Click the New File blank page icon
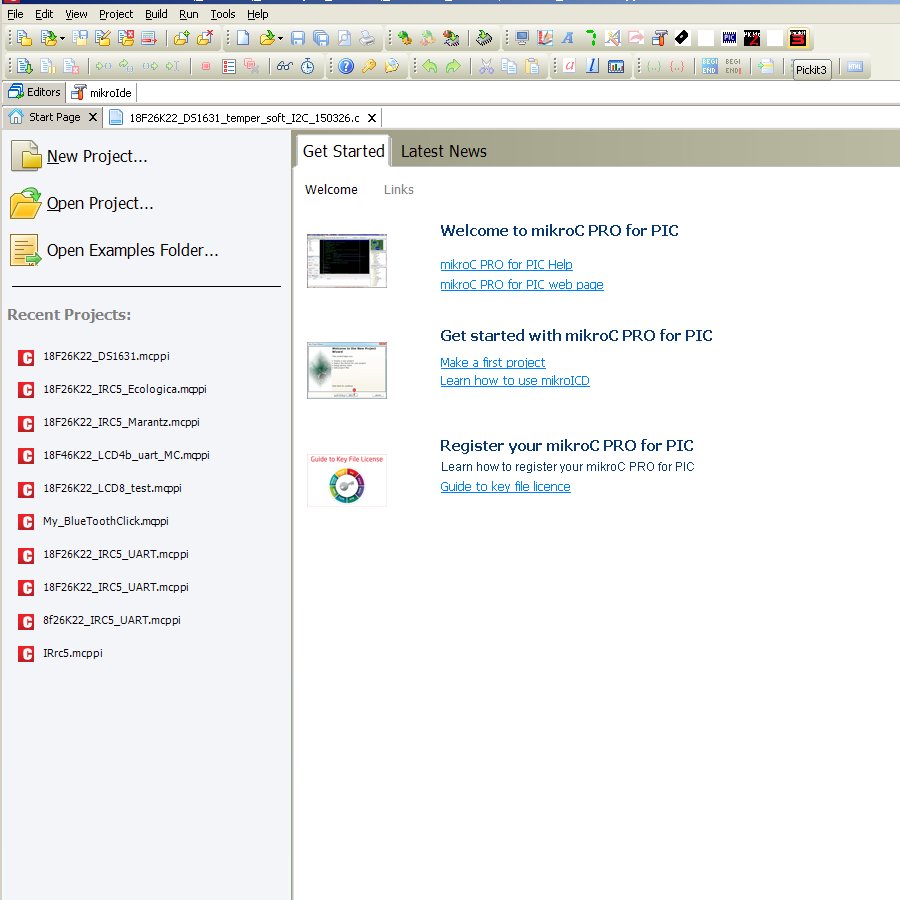Screen dimensions: 900x900 (x=243, y=38)
